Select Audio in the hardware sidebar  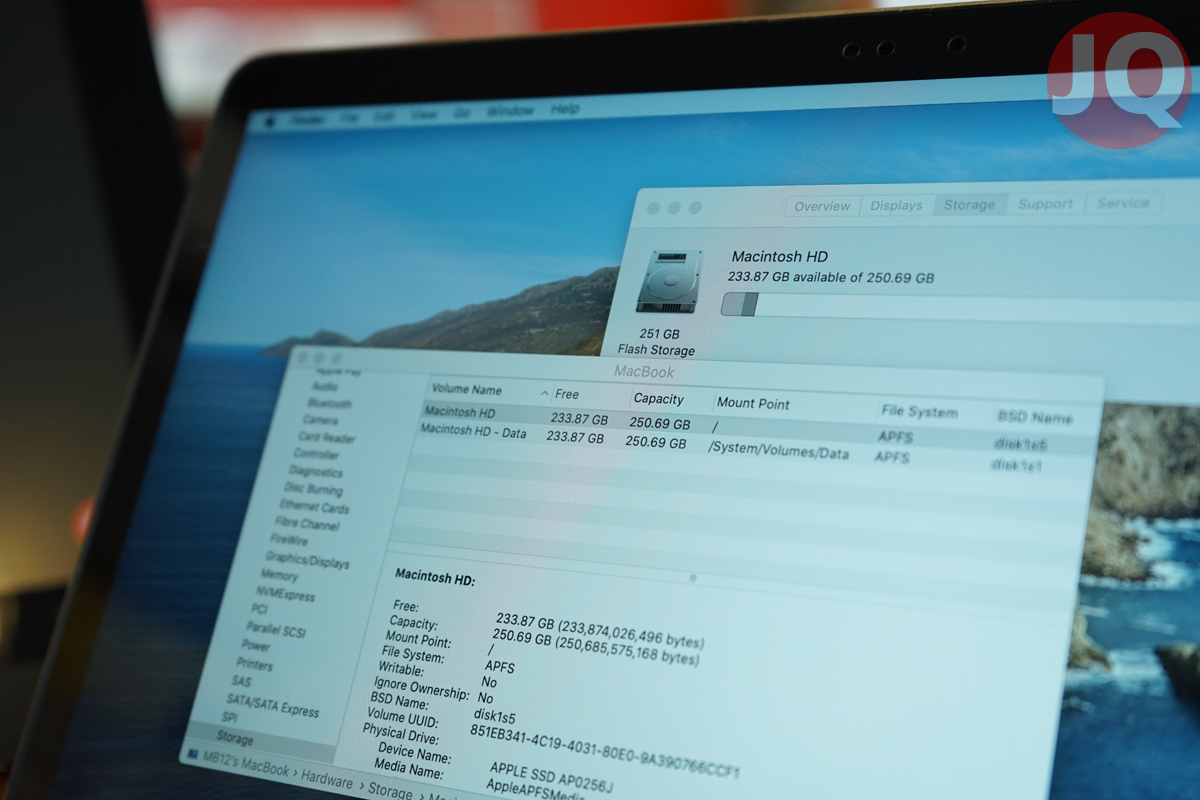click(x=325, y=386)
